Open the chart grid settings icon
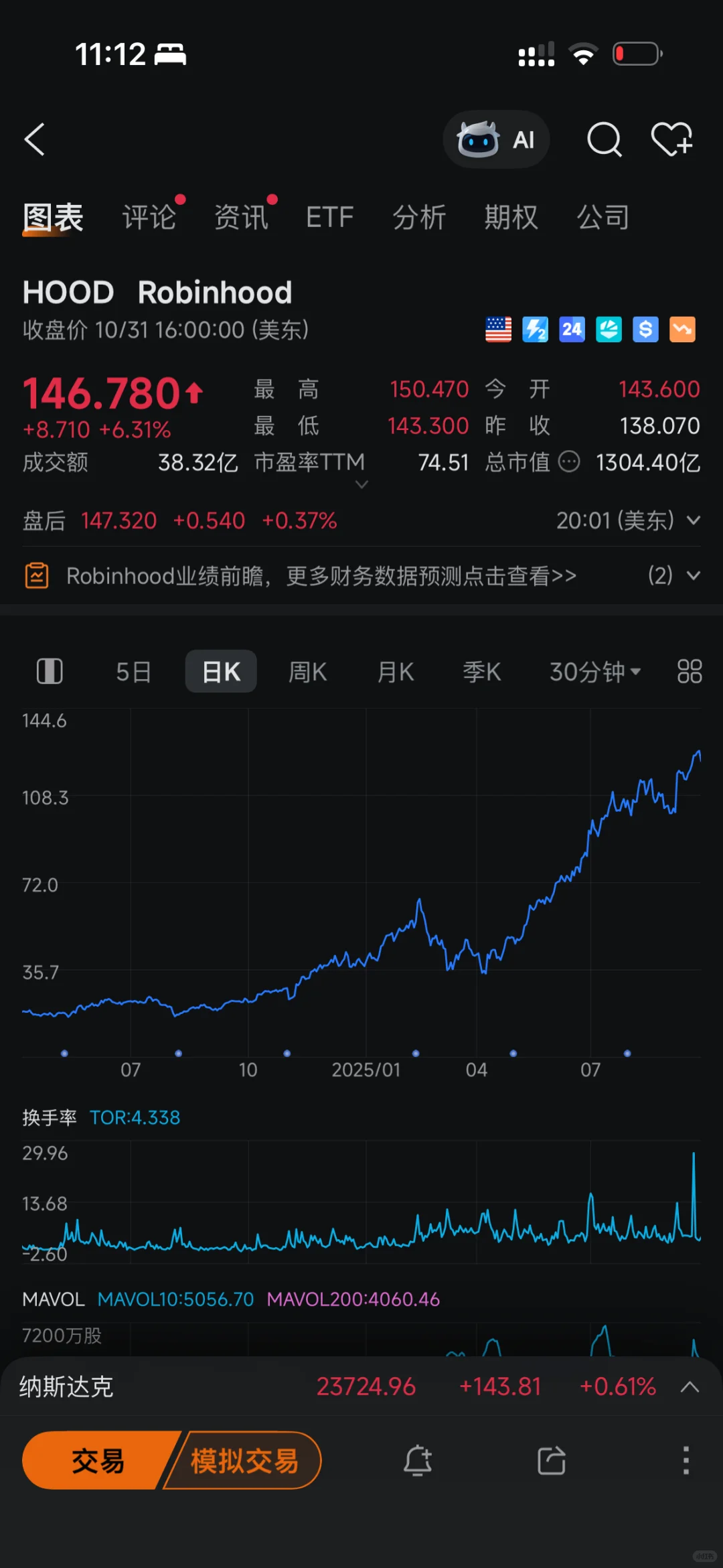The width and height of the screenshot is (723, 1568). pyautogui.click(x=690, y=671)
